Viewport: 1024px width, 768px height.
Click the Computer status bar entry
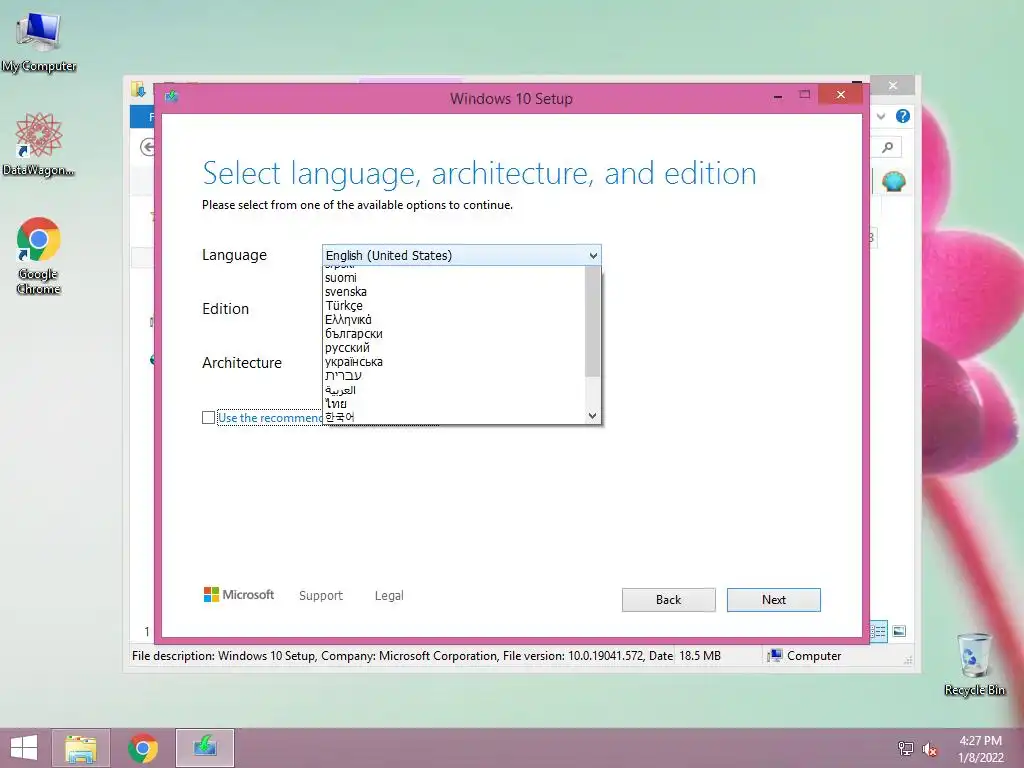(x=804, y=656)
